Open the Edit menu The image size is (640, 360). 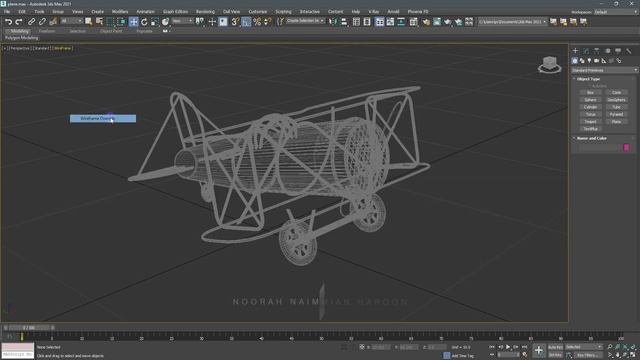22,12
